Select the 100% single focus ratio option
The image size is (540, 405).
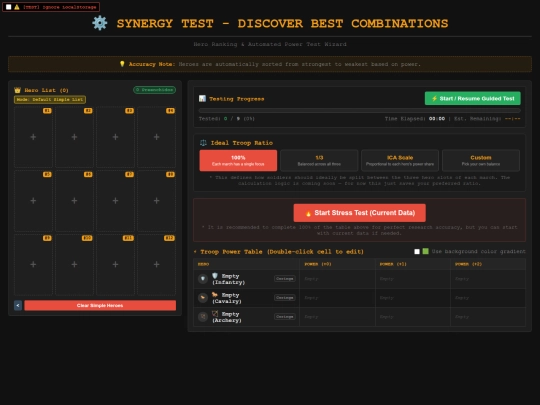click(x=238, y=160)
